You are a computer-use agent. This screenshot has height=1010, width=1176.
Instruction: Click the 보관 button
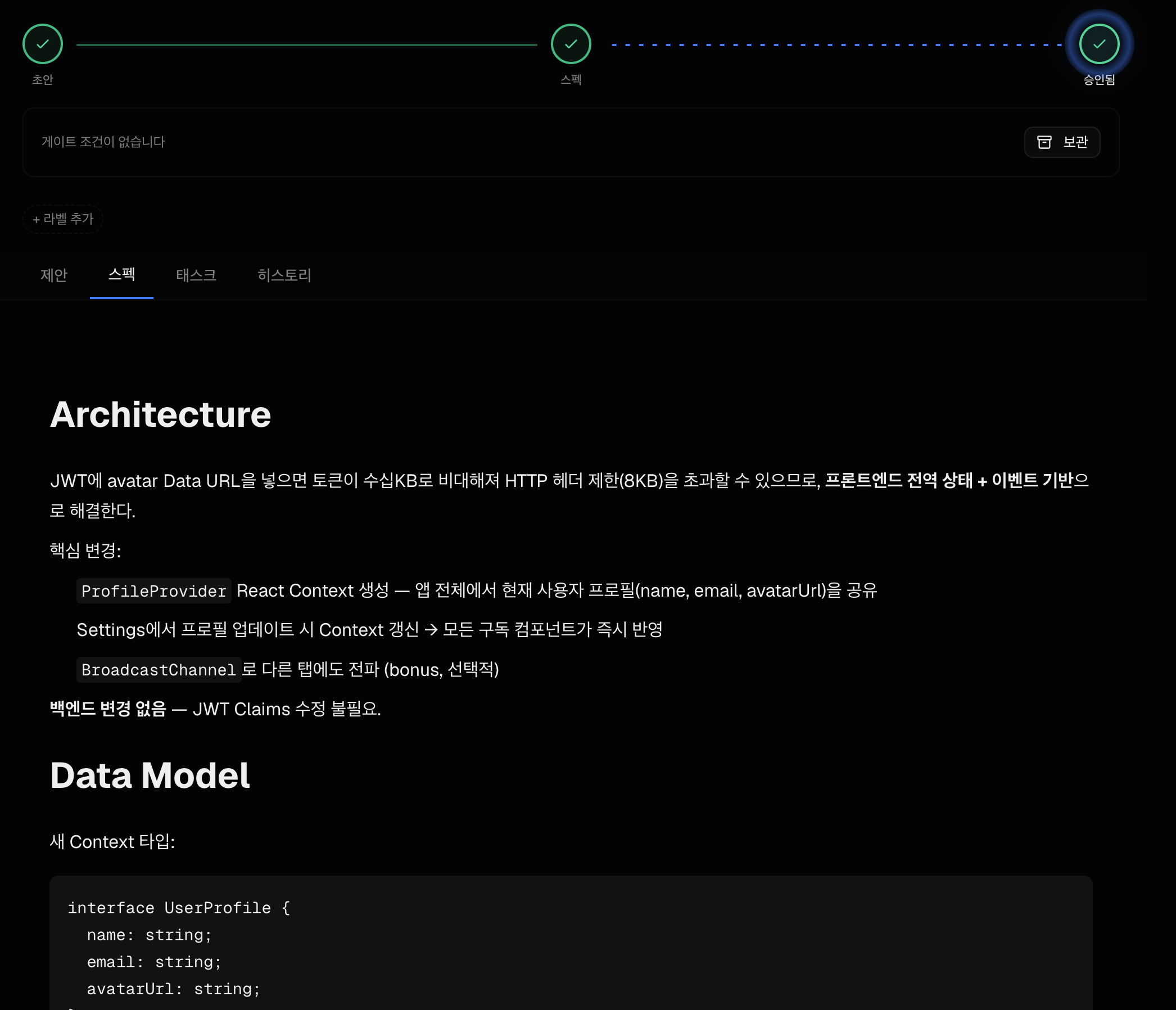1062,142
